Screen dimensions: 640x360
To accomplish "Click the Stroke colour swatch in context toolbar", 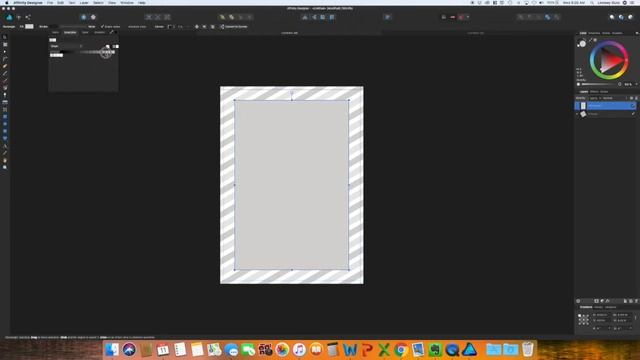I will [x=53, y=27].
